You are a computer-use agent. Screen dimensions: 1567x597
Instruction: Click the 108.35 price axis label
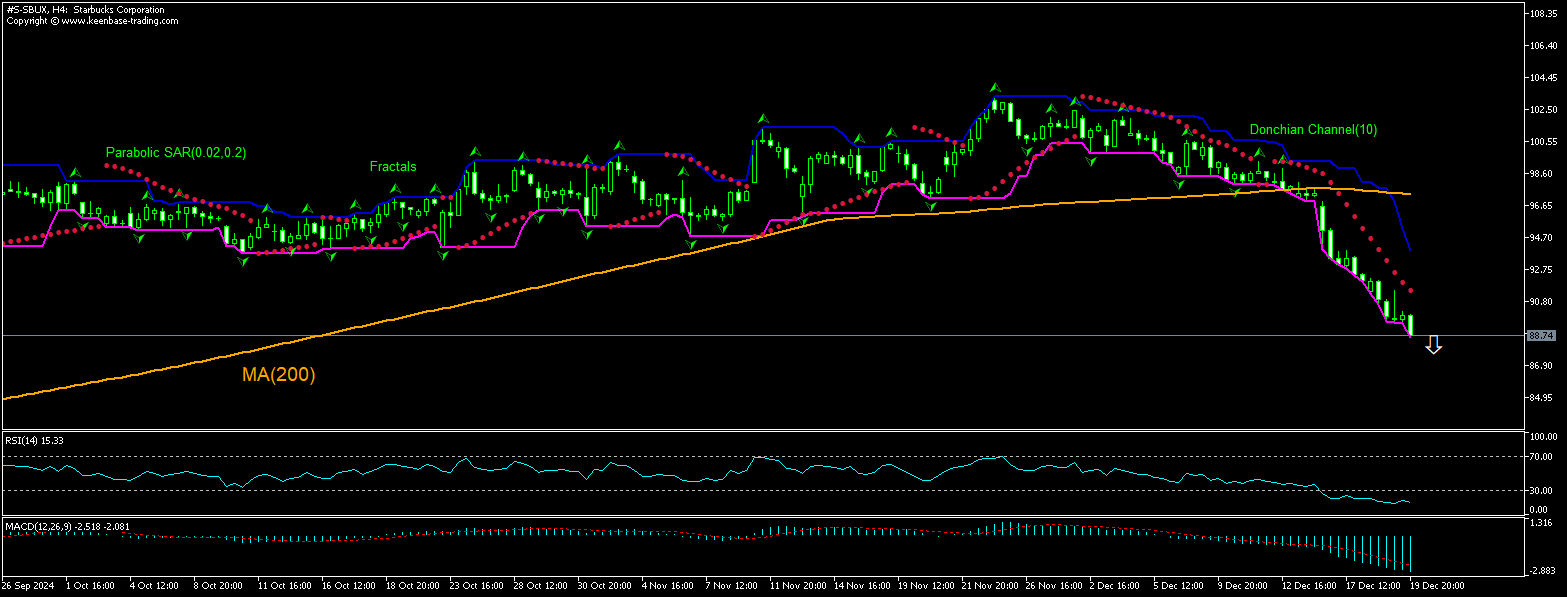(x=1541, y=14)
